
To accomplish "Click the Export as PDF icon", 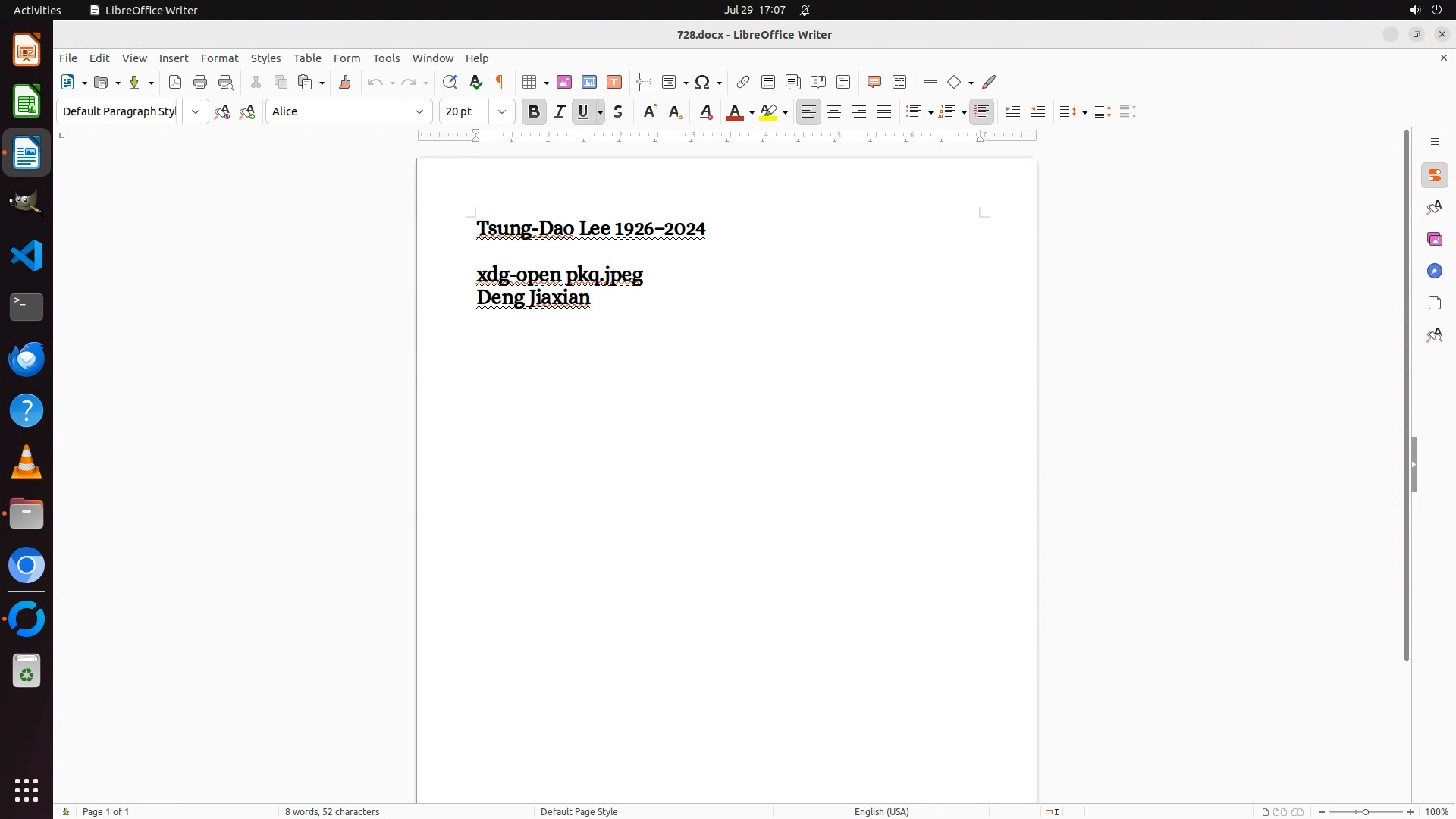I will click(x=175, y=83).
